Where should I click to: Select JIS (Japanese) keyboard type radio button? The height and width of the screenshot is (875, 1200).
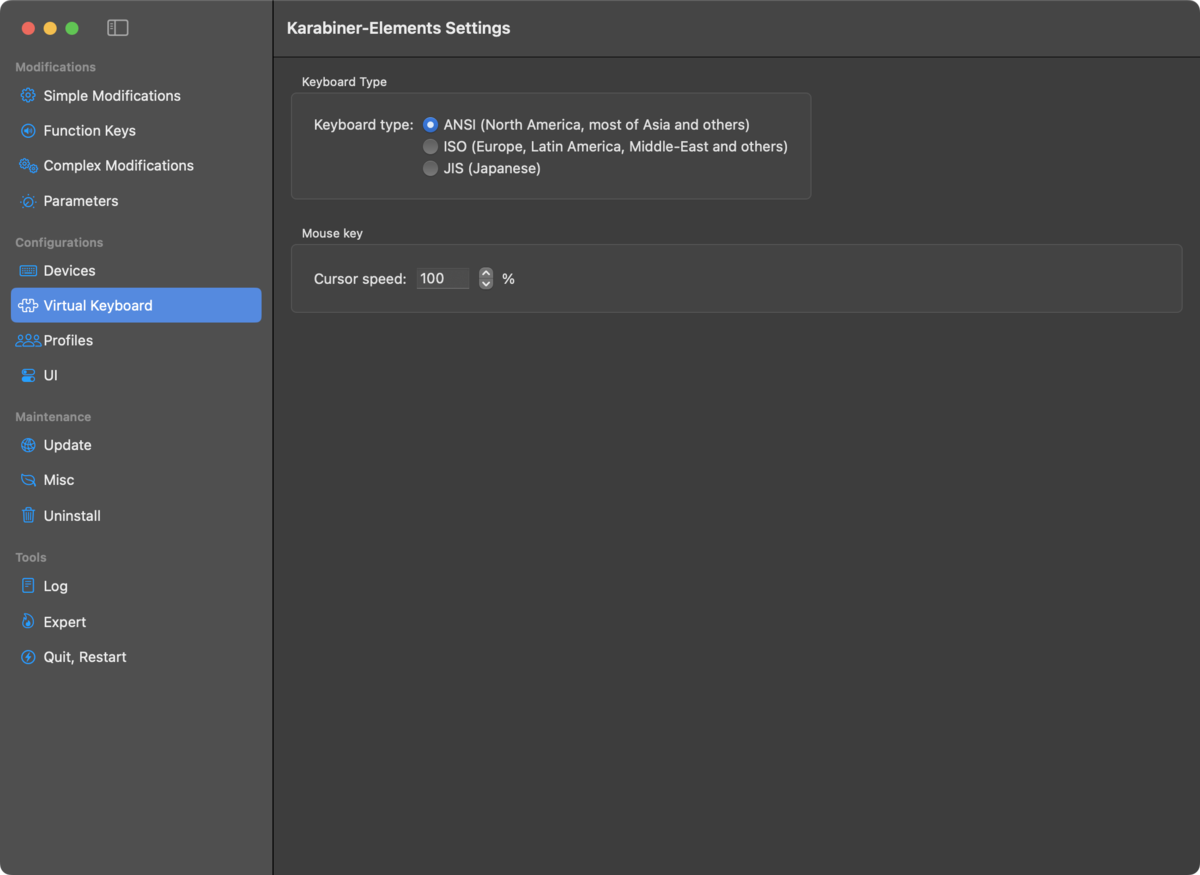pos(430,169)
